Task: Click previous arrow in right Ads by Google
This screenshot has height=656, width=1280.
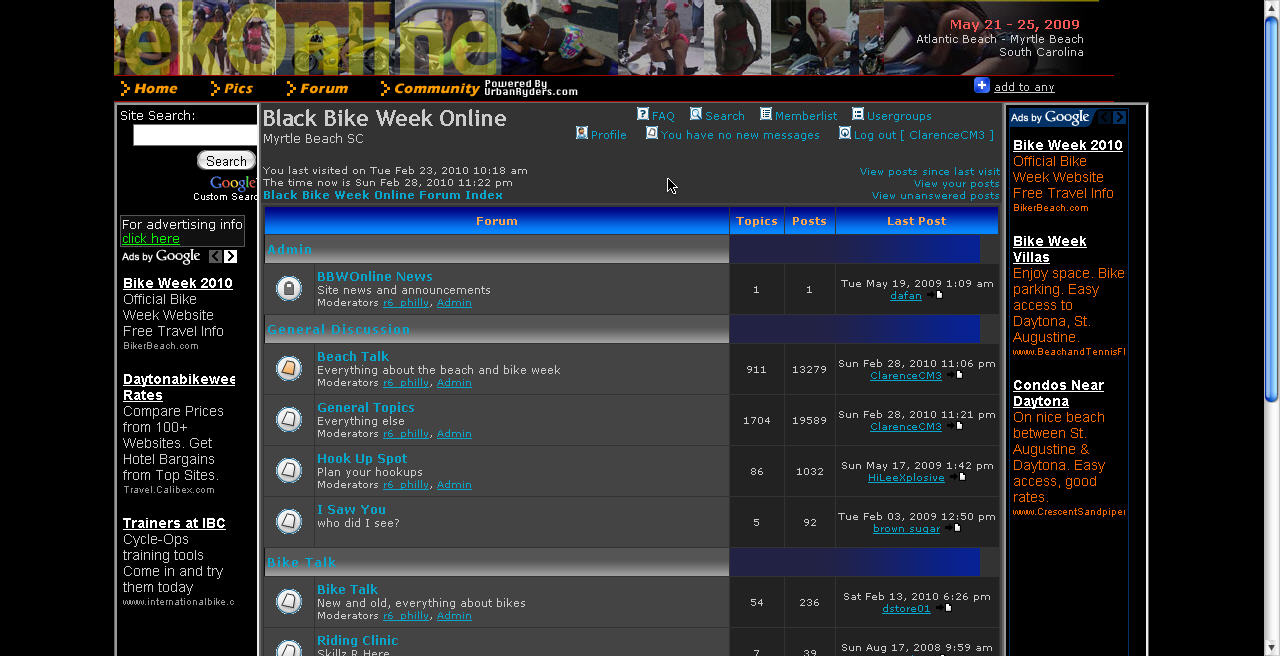Action: point(1103,118)
